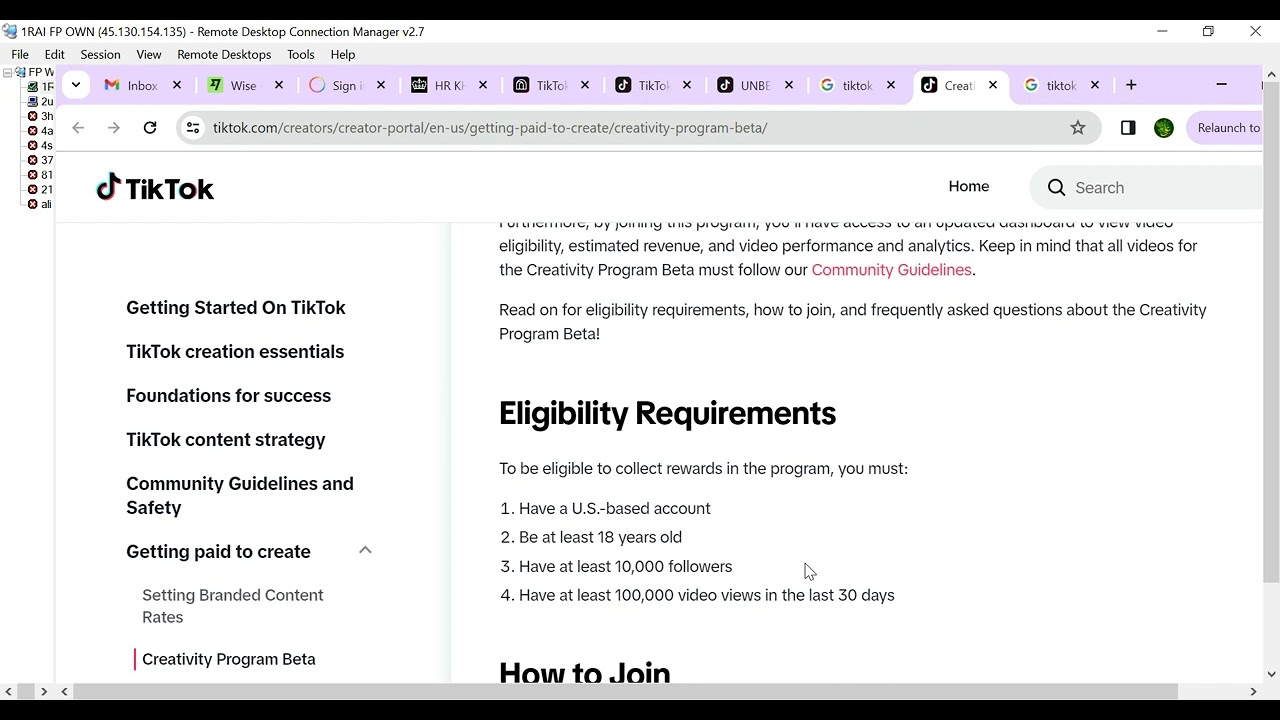
Task: Open the Session menu
Action: point(100,54)
